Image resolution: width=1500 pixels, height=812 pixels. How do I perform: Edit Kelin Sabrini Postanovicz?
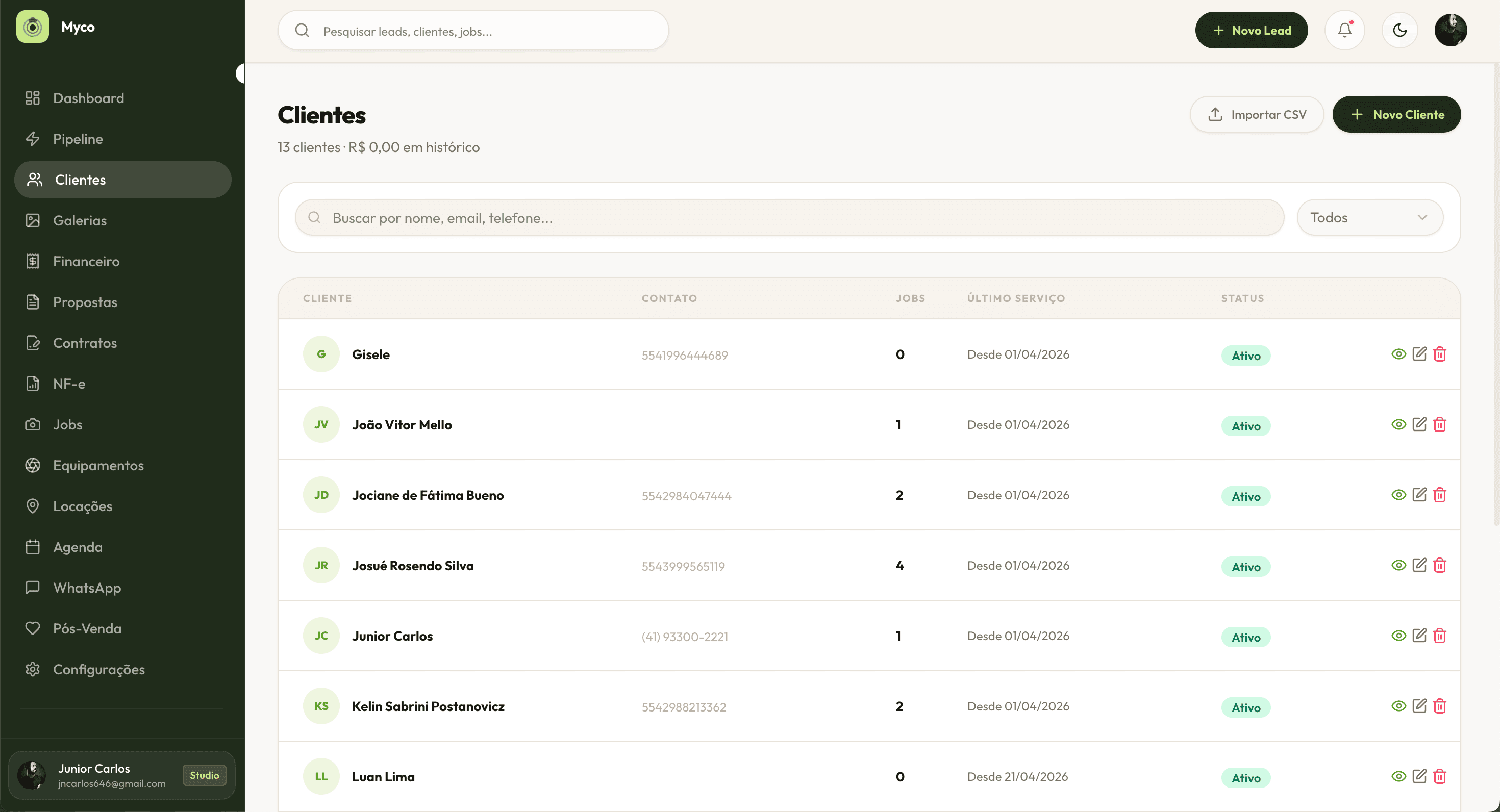(x=1419, y=706)
